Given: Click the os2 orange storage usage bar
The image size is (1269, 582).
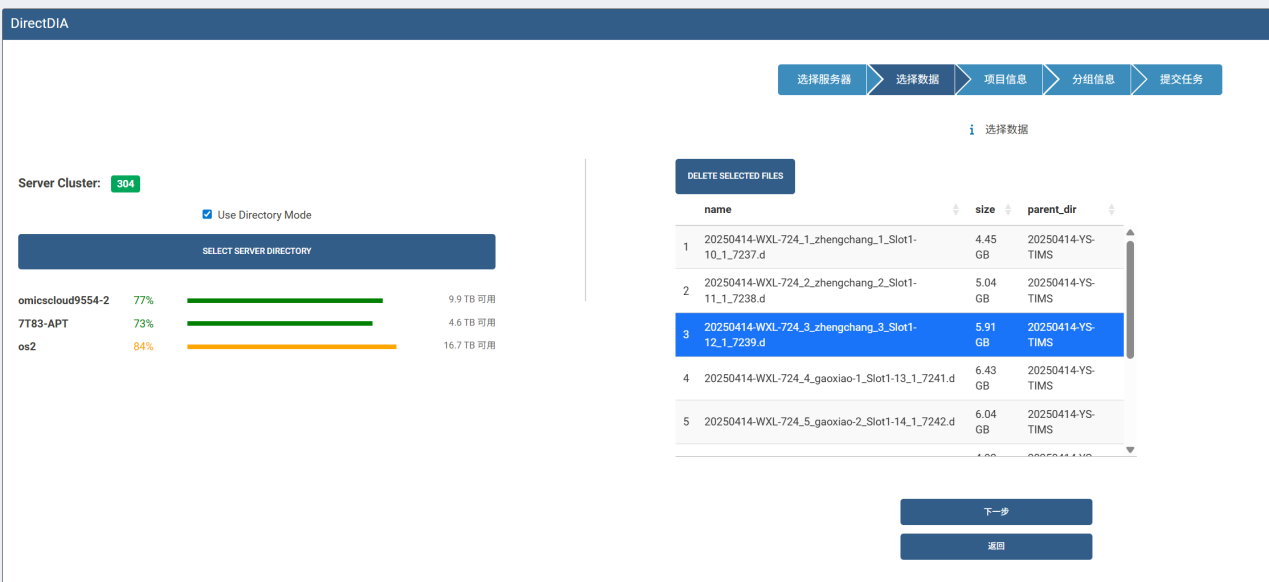Looking at the screenshot, I should tap(292, 347).
